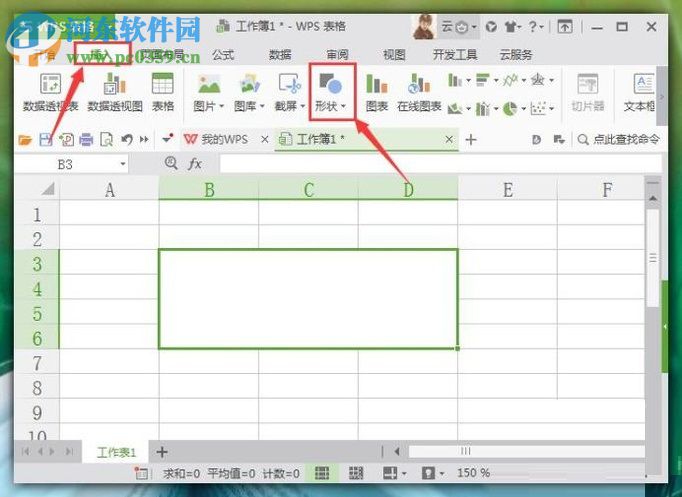Add a new document tab with plus

pos(471,140)
